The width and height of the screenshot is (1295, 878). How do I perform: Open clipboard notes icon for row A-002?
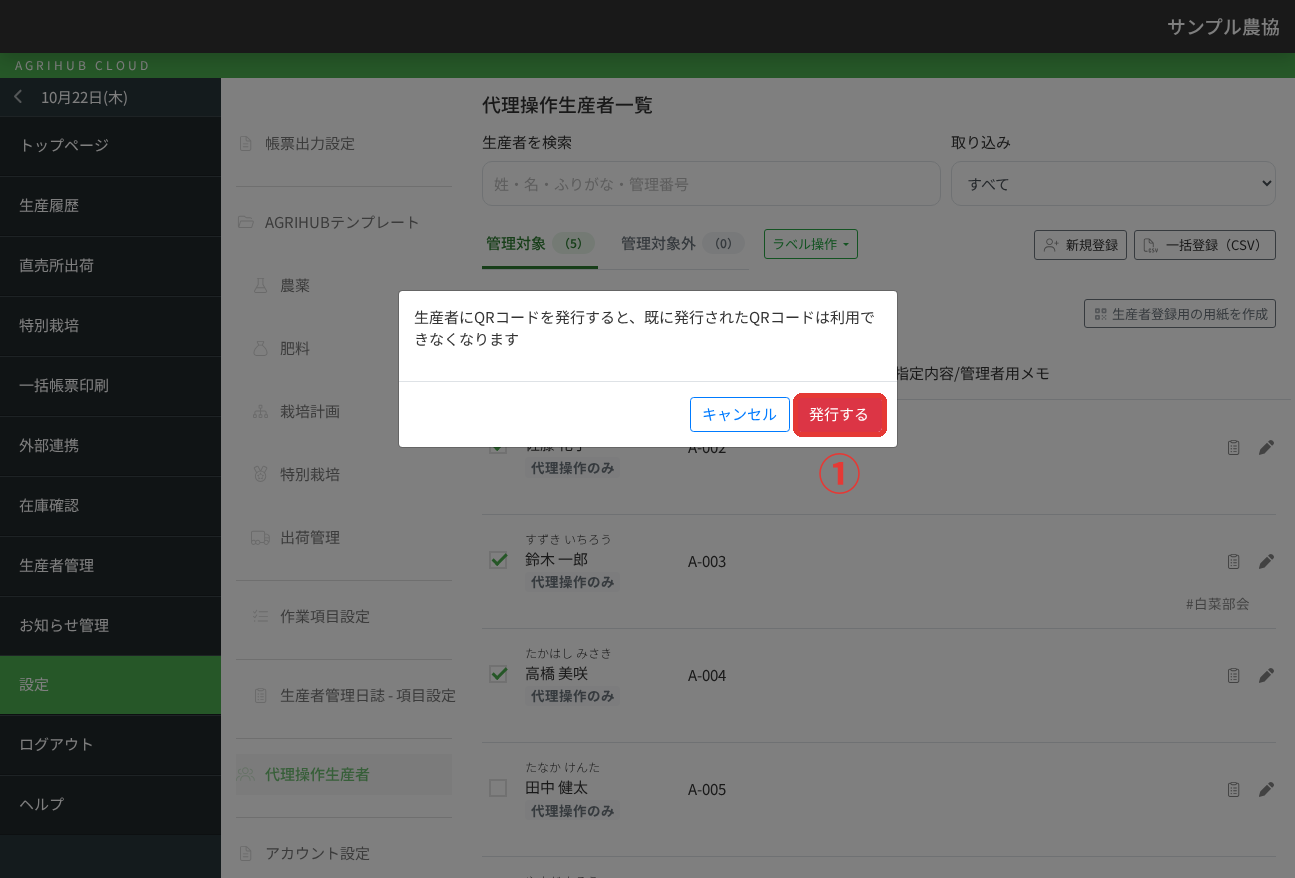point(1233,448)
